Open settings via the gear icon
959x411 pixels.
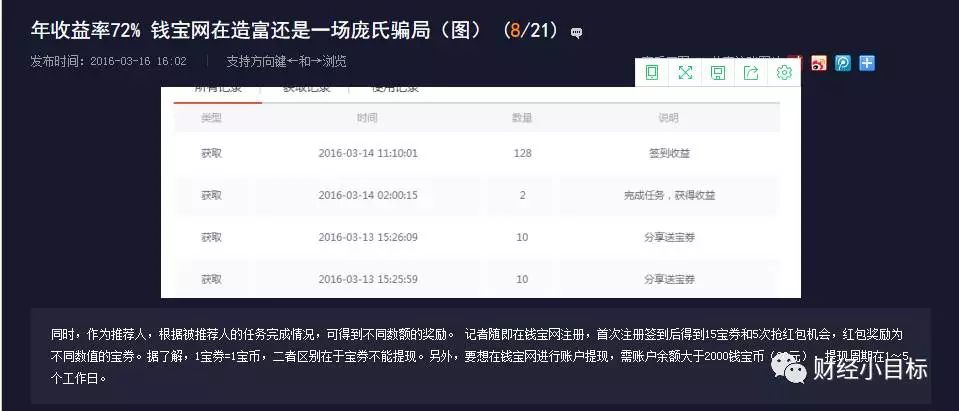[784, 73]
